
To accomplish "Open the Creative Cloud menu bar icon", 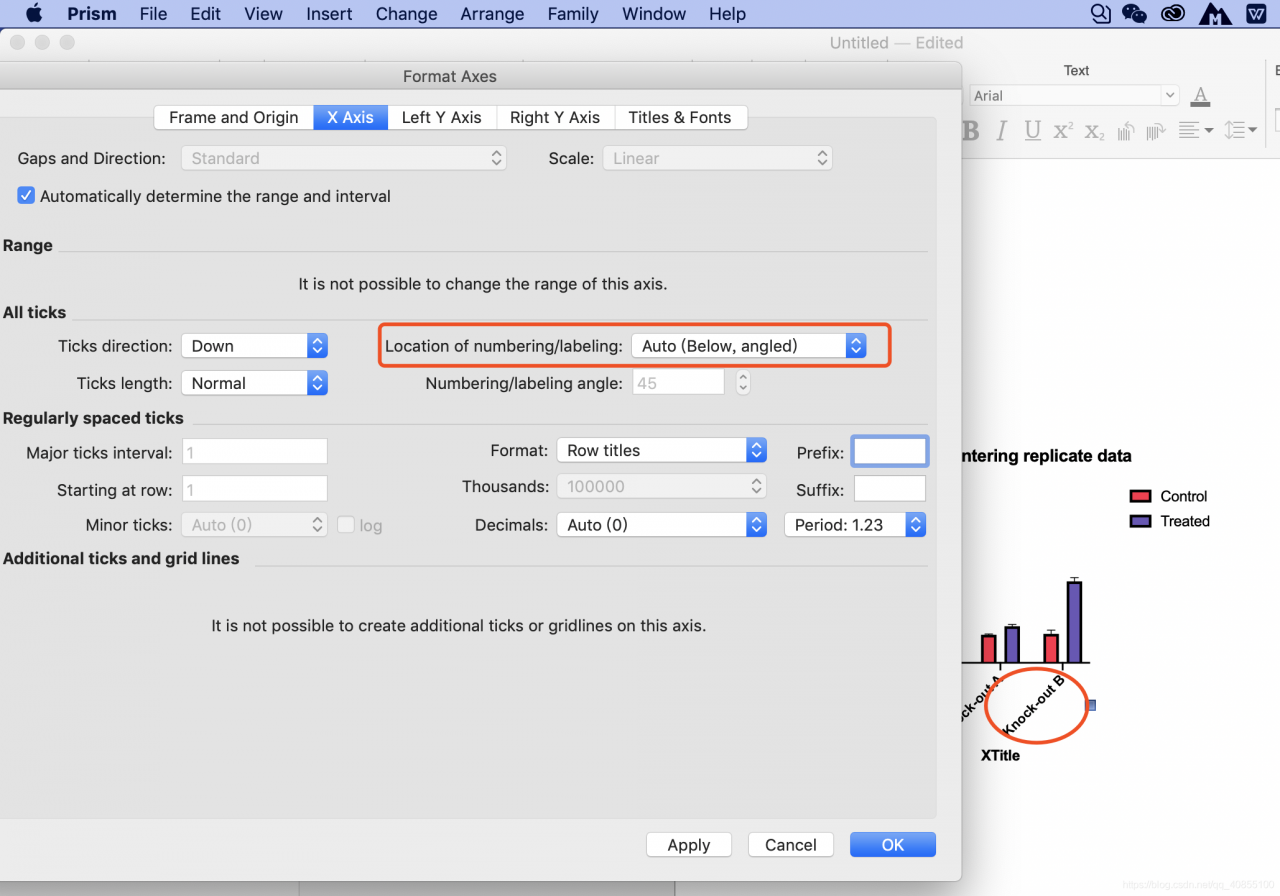I will coord(1172,14).
